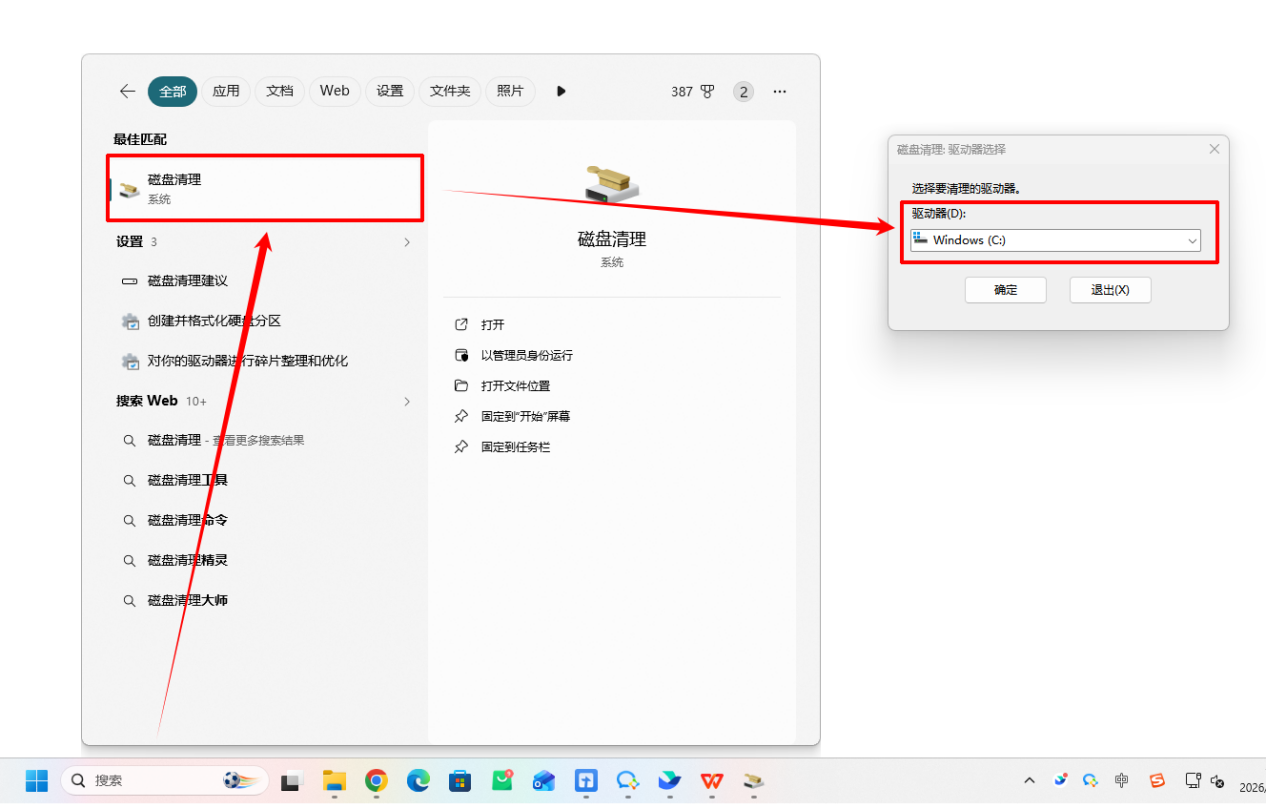Open the blue chat bubble app on taskbar
The width and height of the screenshot is (1266, 809).
point(628,781)
